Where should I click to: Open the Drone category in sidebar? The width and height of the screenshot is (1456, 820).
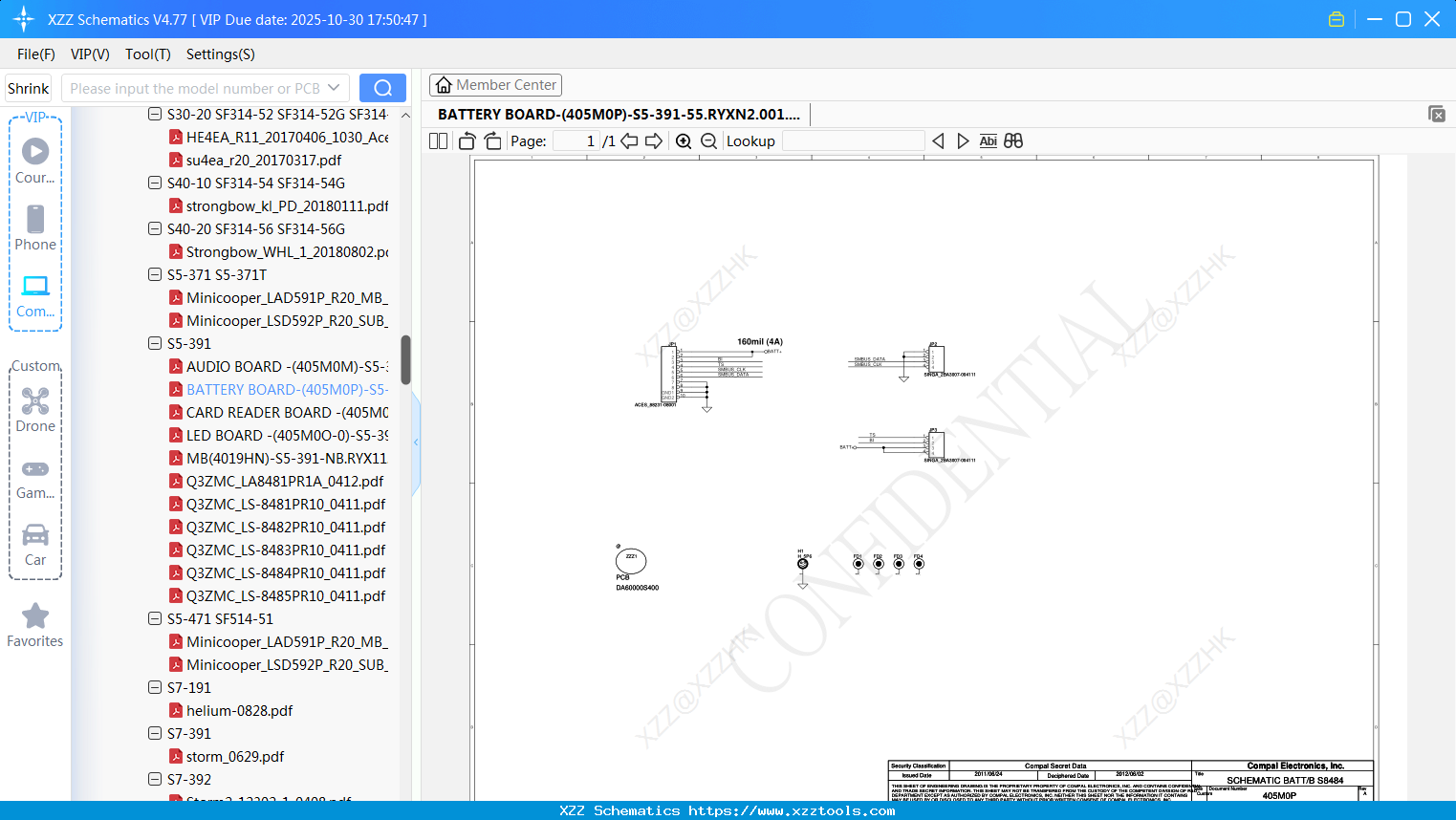[x=35, y=409]
